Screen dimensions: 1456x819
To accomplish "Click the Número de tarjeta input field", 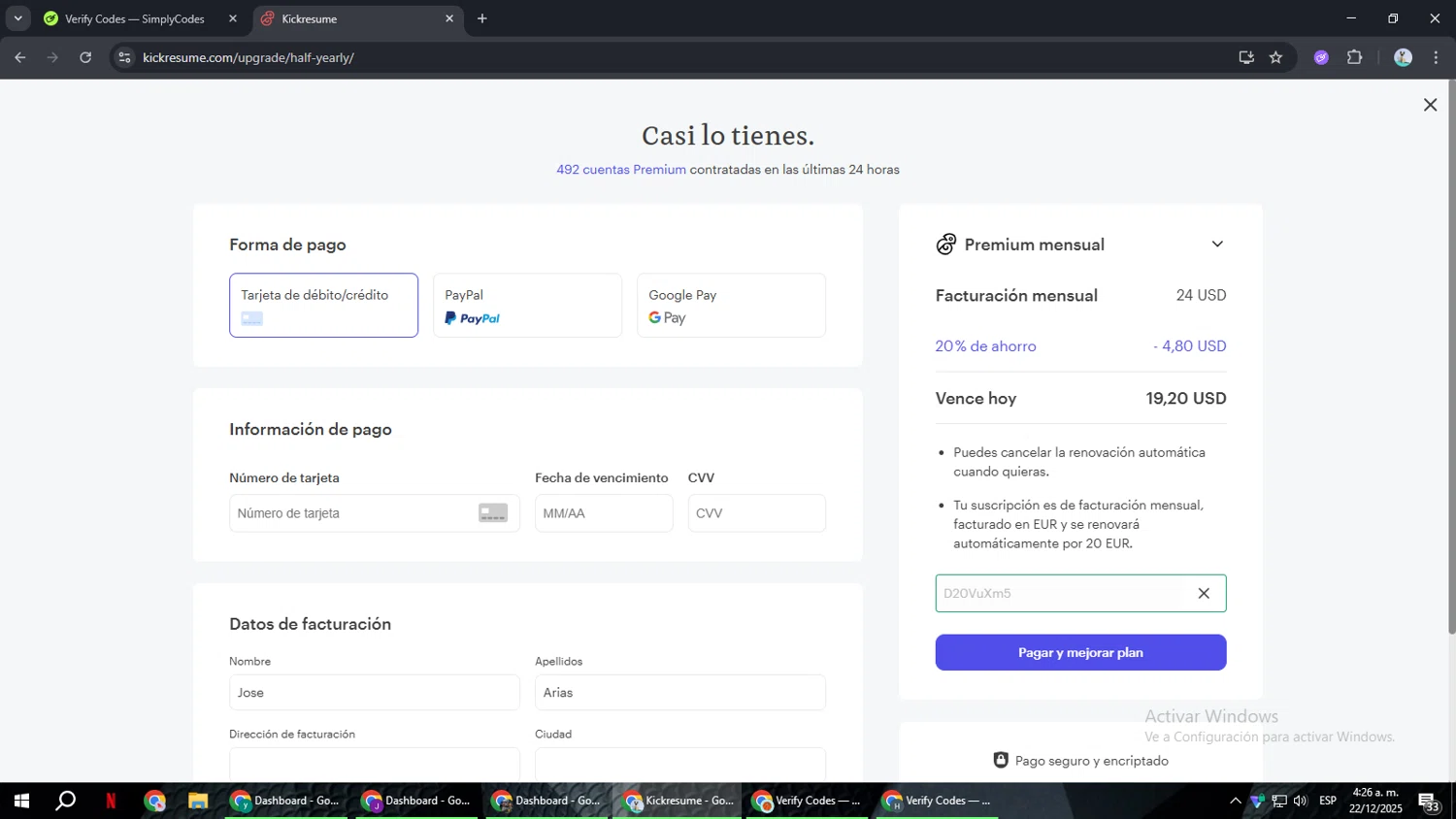I will tap(375, 513).
